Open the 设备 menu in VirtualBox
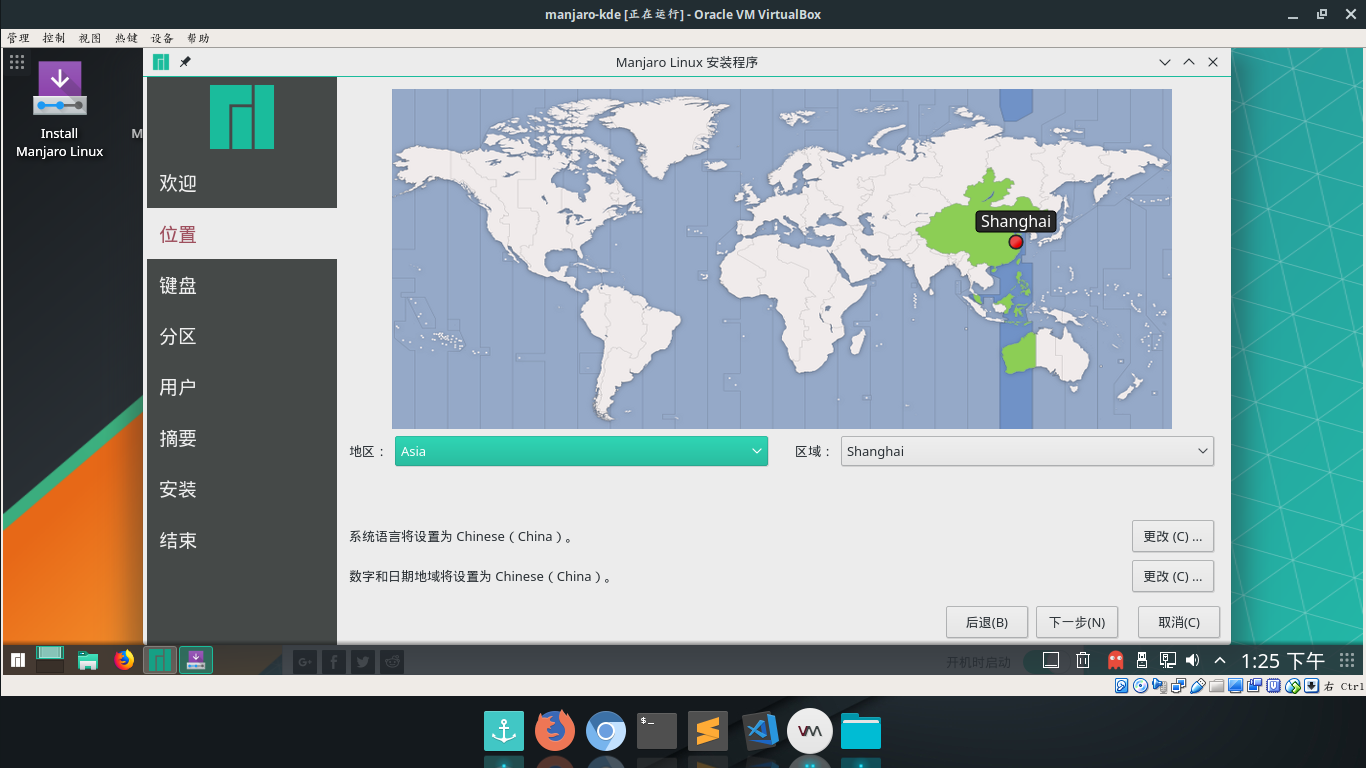The height and width of the screenshot is (768, 1366). (162, 38)
